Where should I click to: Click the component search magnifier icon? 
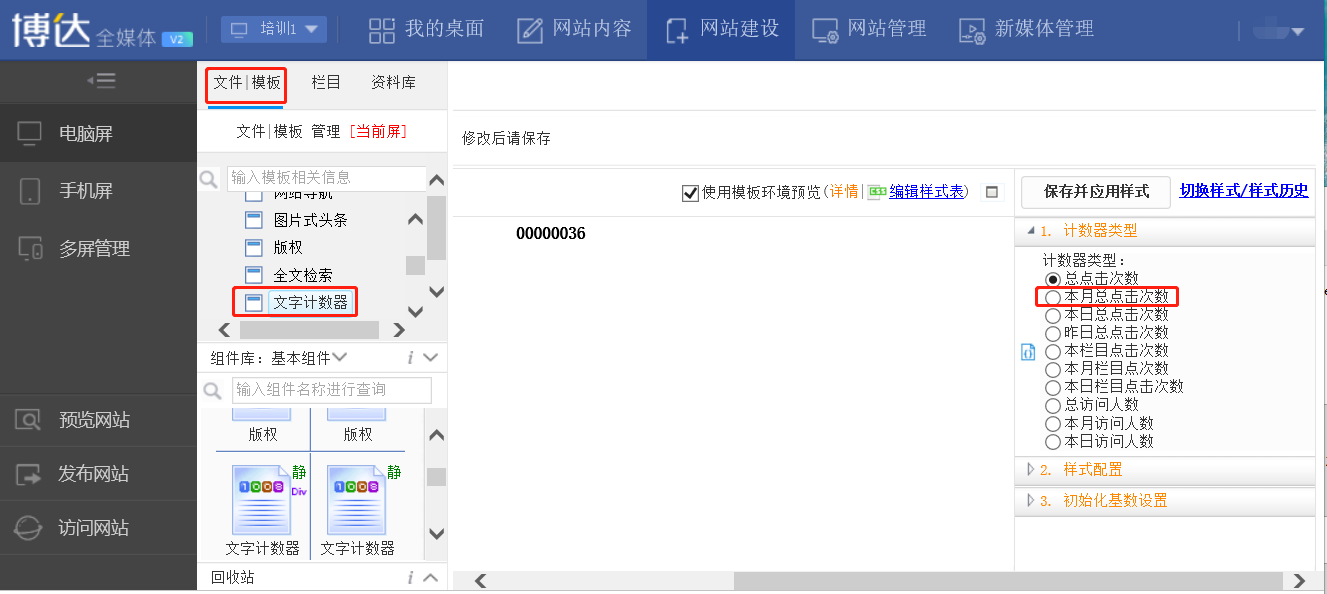(212, 390)
